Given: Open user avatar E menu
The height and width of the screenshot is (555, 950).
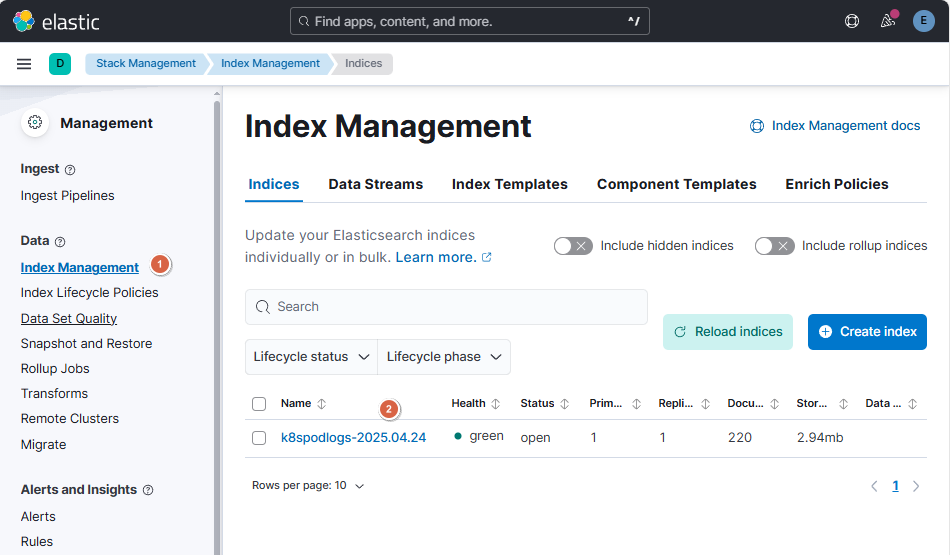Looking at the screenshot, I should tap(923, 21).
